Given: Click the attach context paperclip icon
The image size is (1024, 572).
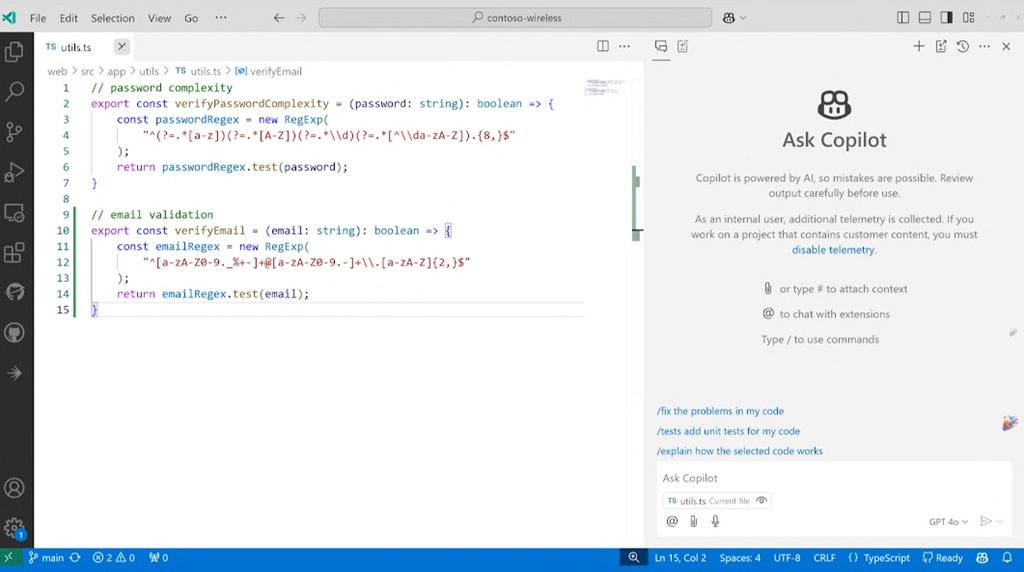Looking at the screenshot, I should [x=693, y=521].
